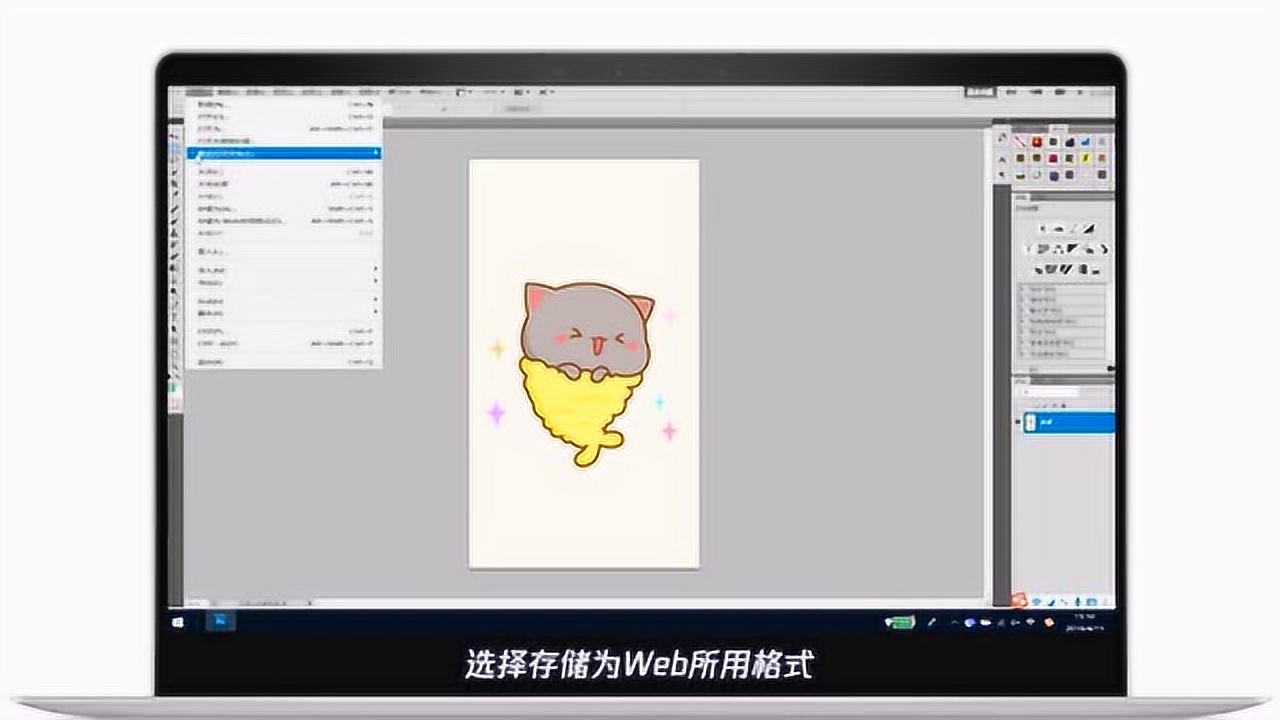Open the Windows Start menu
Viewport: 1280px width, 720px height.
pos(178,622)
